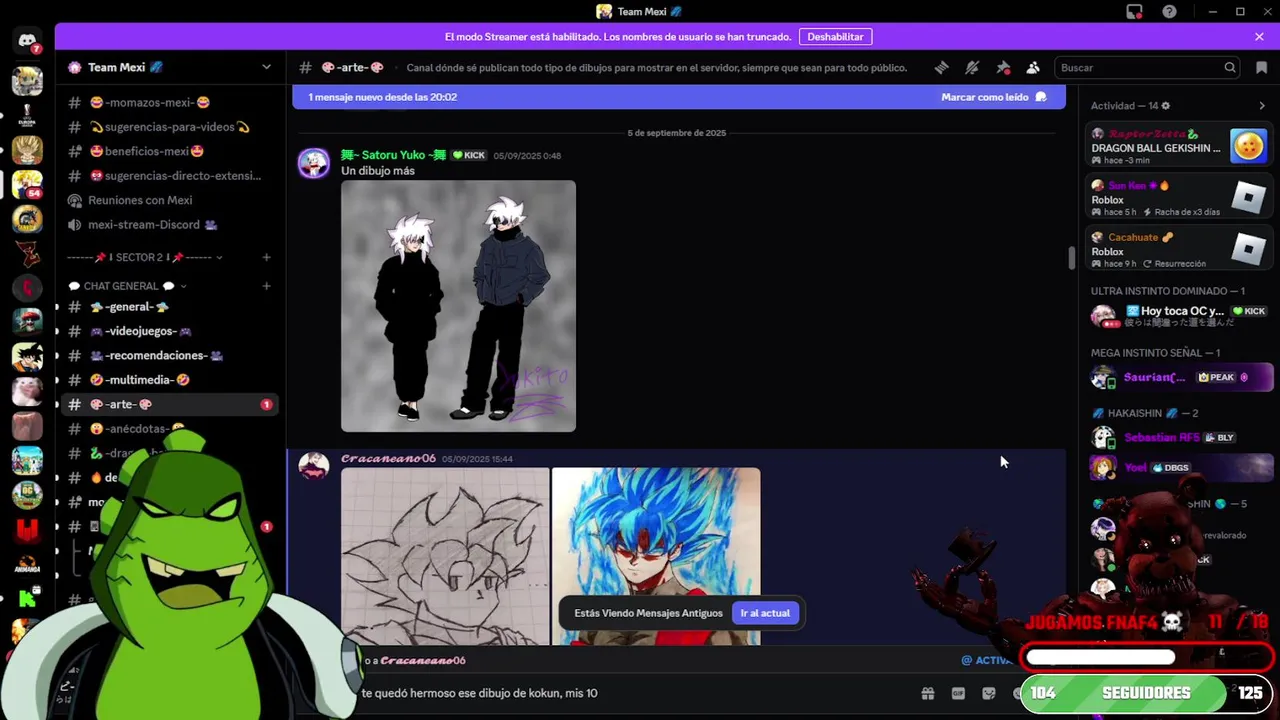Dismiss the streamer mode banner
The image size is (1280, 720).
[1259, 36]
